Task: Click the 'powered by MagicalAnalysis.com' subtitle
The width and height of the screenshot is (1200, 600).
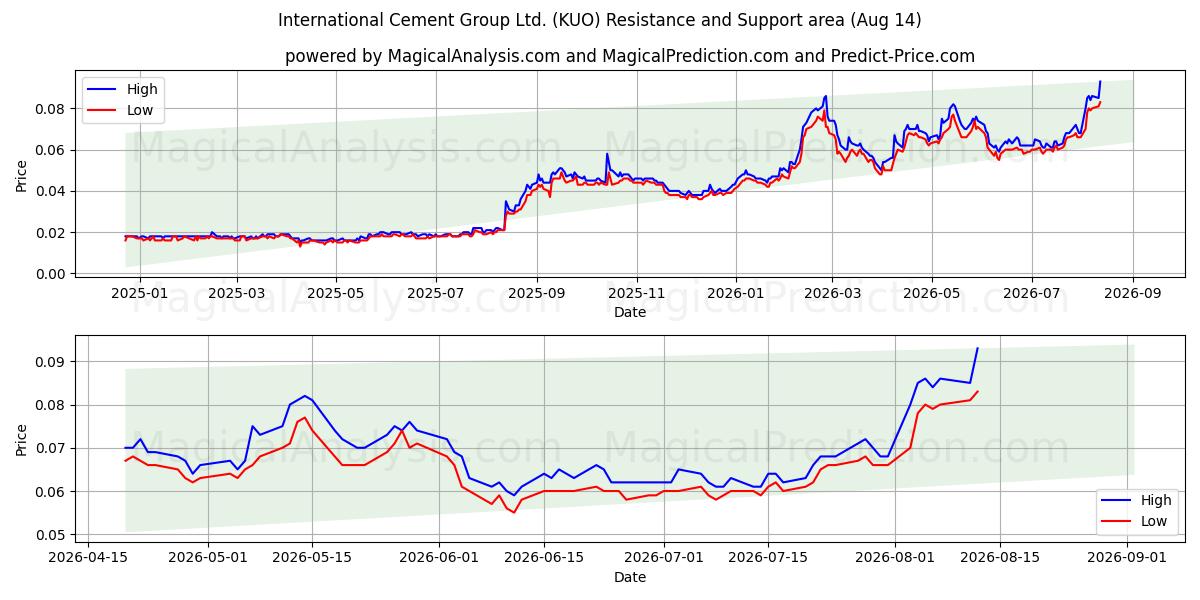Action: tap(630, 56)
